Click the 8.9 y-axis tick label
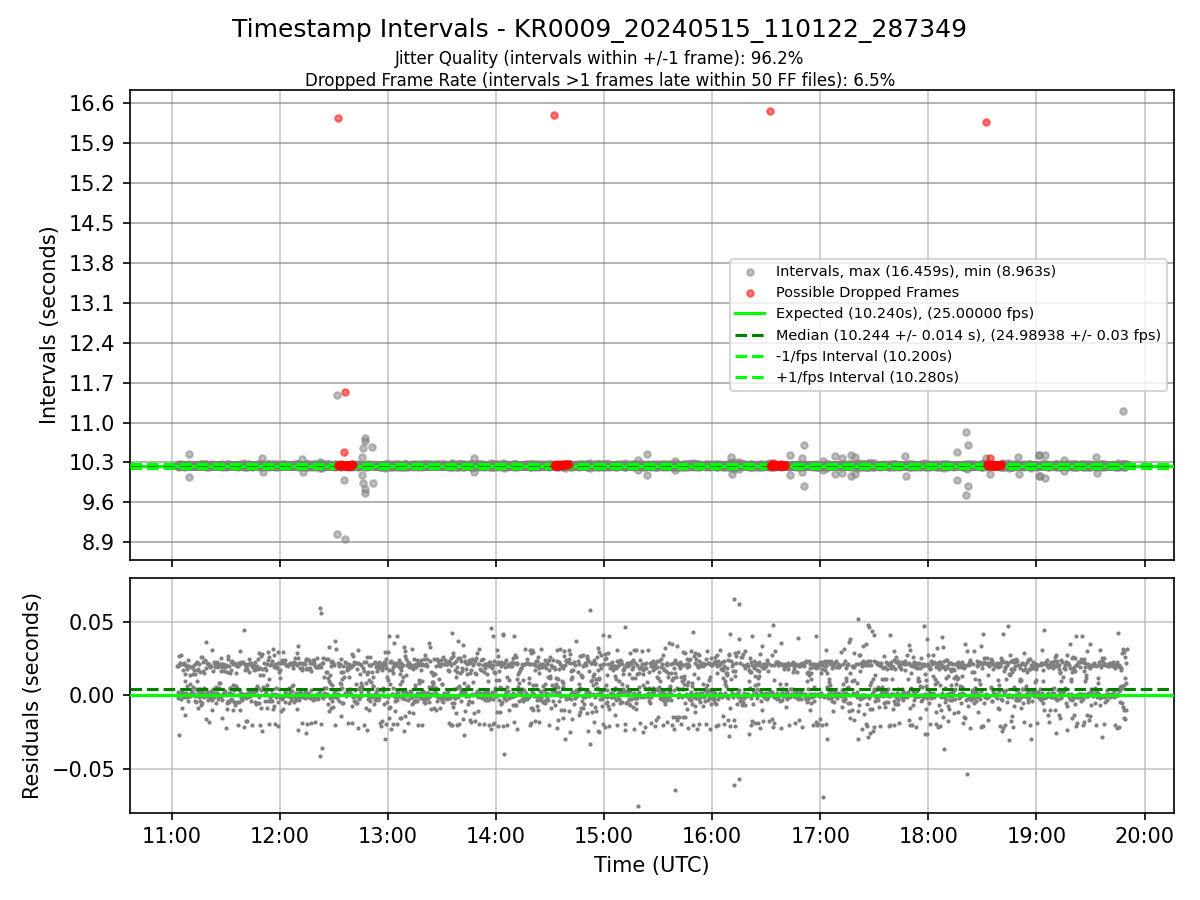This screenshot has height=900, width=1200. 100,543
